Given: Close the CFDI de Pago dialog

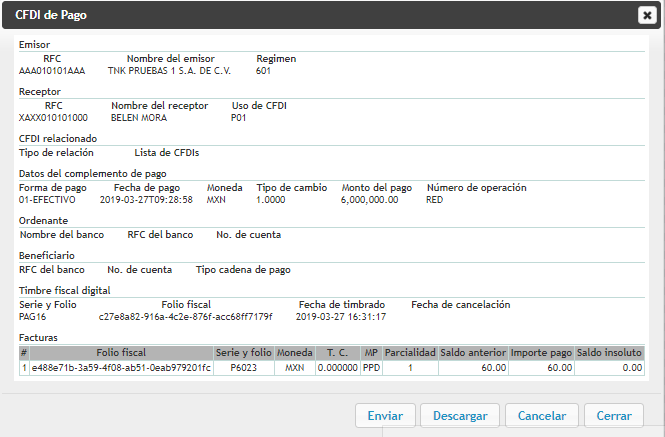Looking at the screenshot, I should point(646,14).
